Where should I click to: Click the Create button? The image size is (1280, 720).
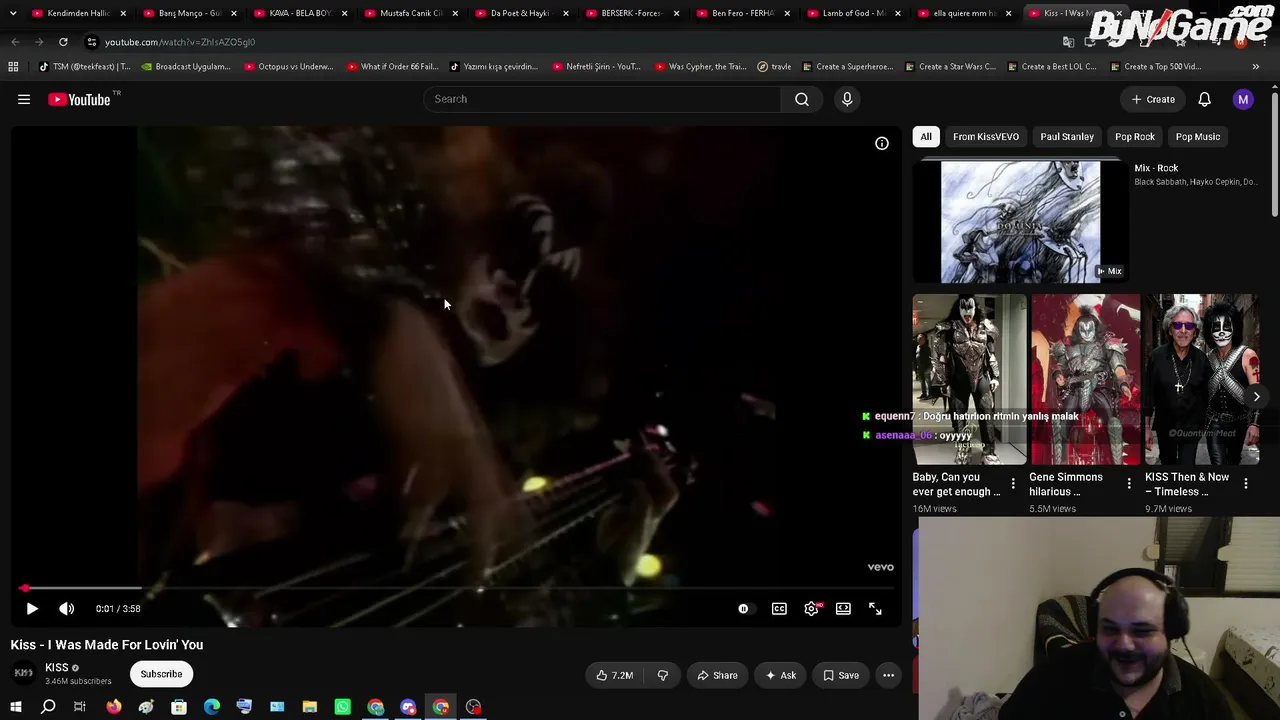pos(1154,99)
